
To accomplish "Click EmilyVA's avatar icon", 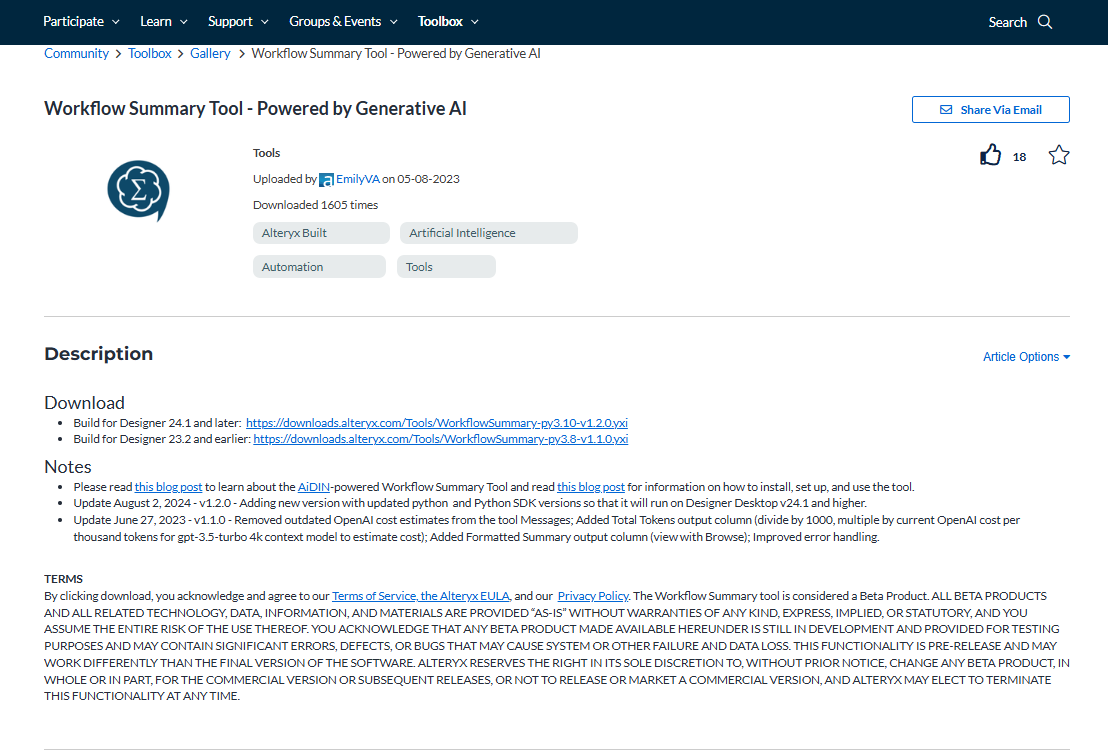I will (326, 180).
